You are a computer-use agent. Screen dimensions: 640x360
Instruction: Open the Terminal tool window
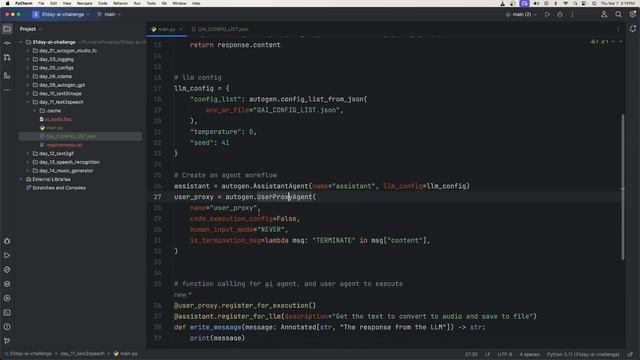click(x=7, y=313)
